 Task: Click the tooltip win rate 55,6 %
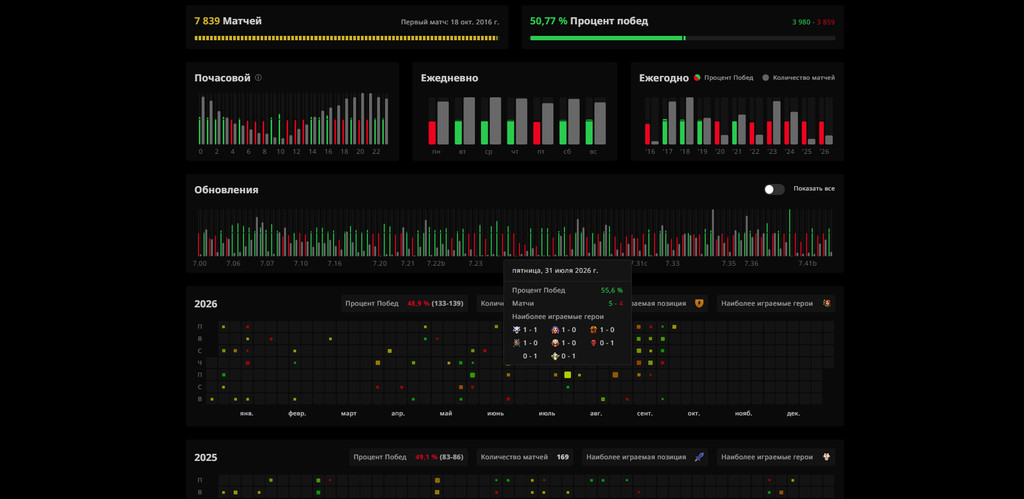point(611,290)
